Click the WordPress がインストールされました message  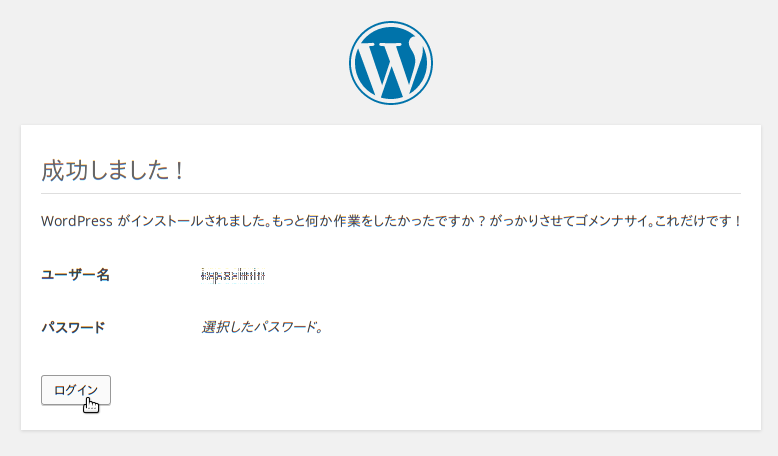click(391, 221)
